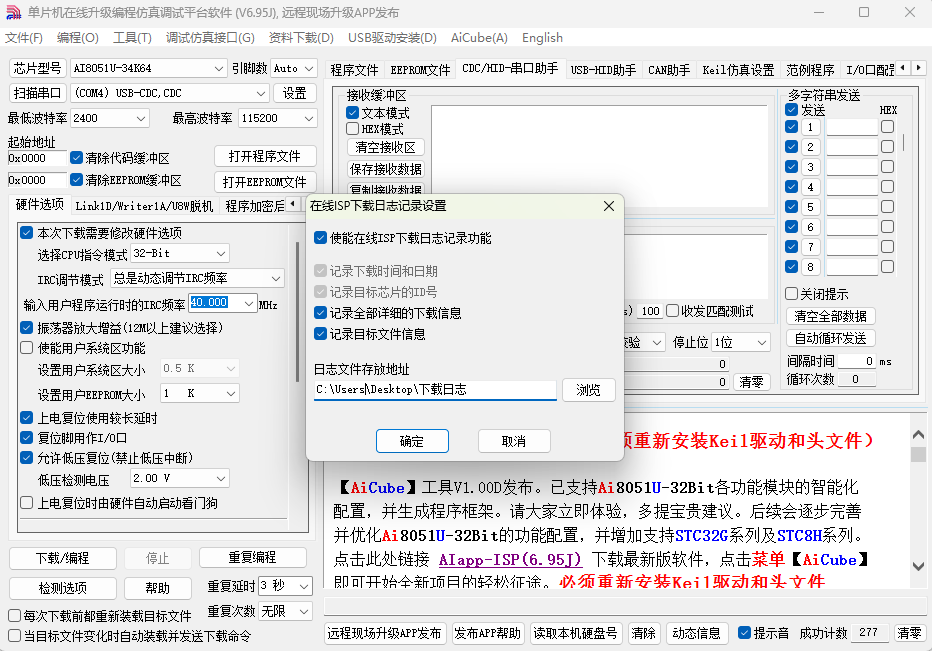This screenshot has width=932, height=651.
Task: Click the app logo icon in title bar
Action: coord(14,12)
